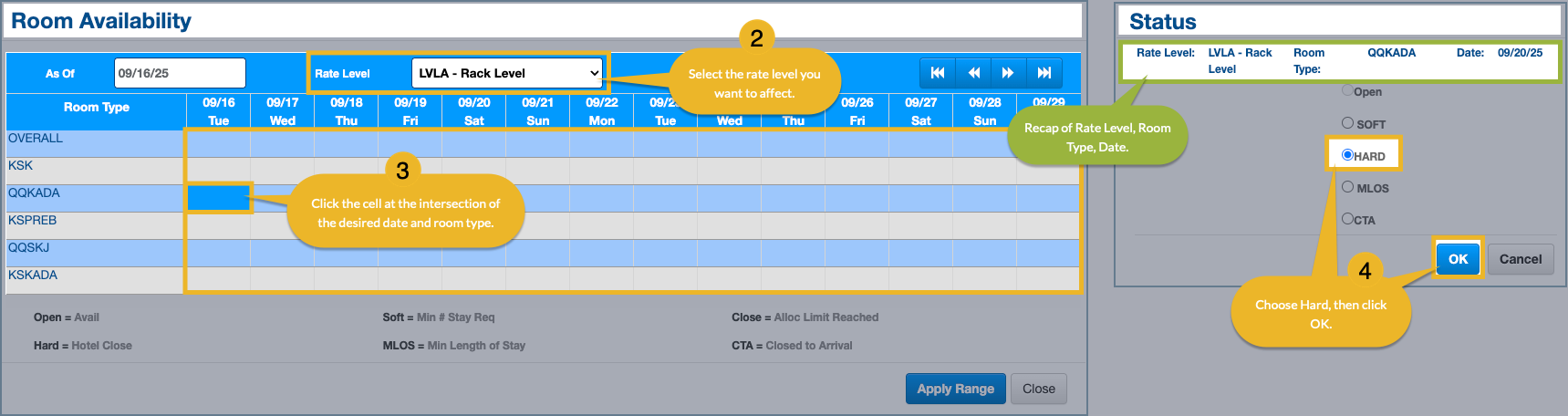Viewport: 1568px width, 416px height.
Task: Select the KSPREB room type
Action: [x=33, y=221]
